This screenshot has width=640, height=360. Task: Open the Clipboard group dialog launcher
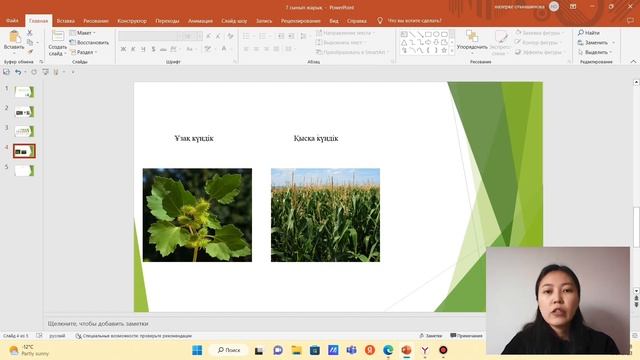coord(41,62)
